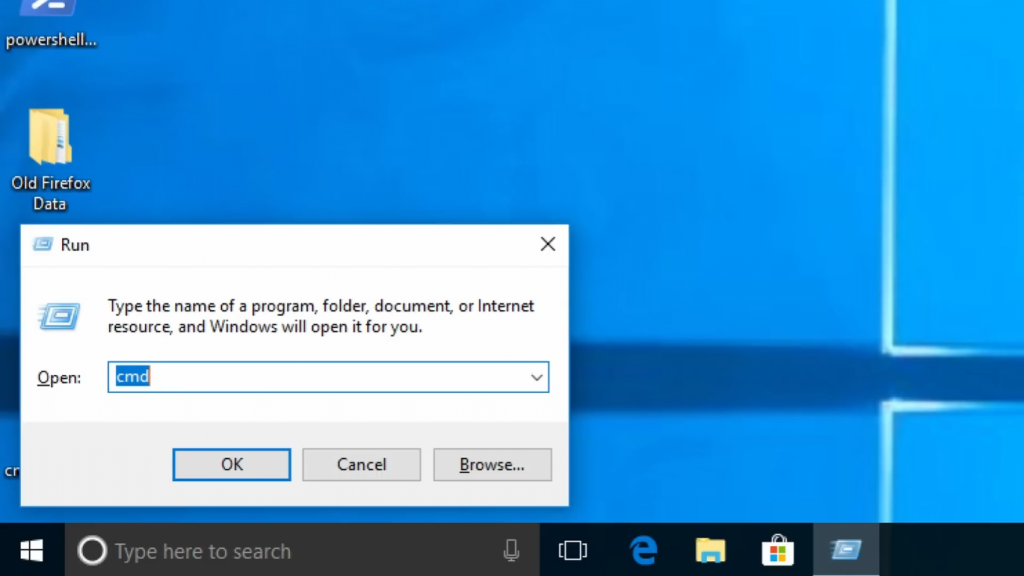Open Task View from the taskbar
Viewport: 1024px width, 576px height.
pyautogui.click(x=573, y=550)
